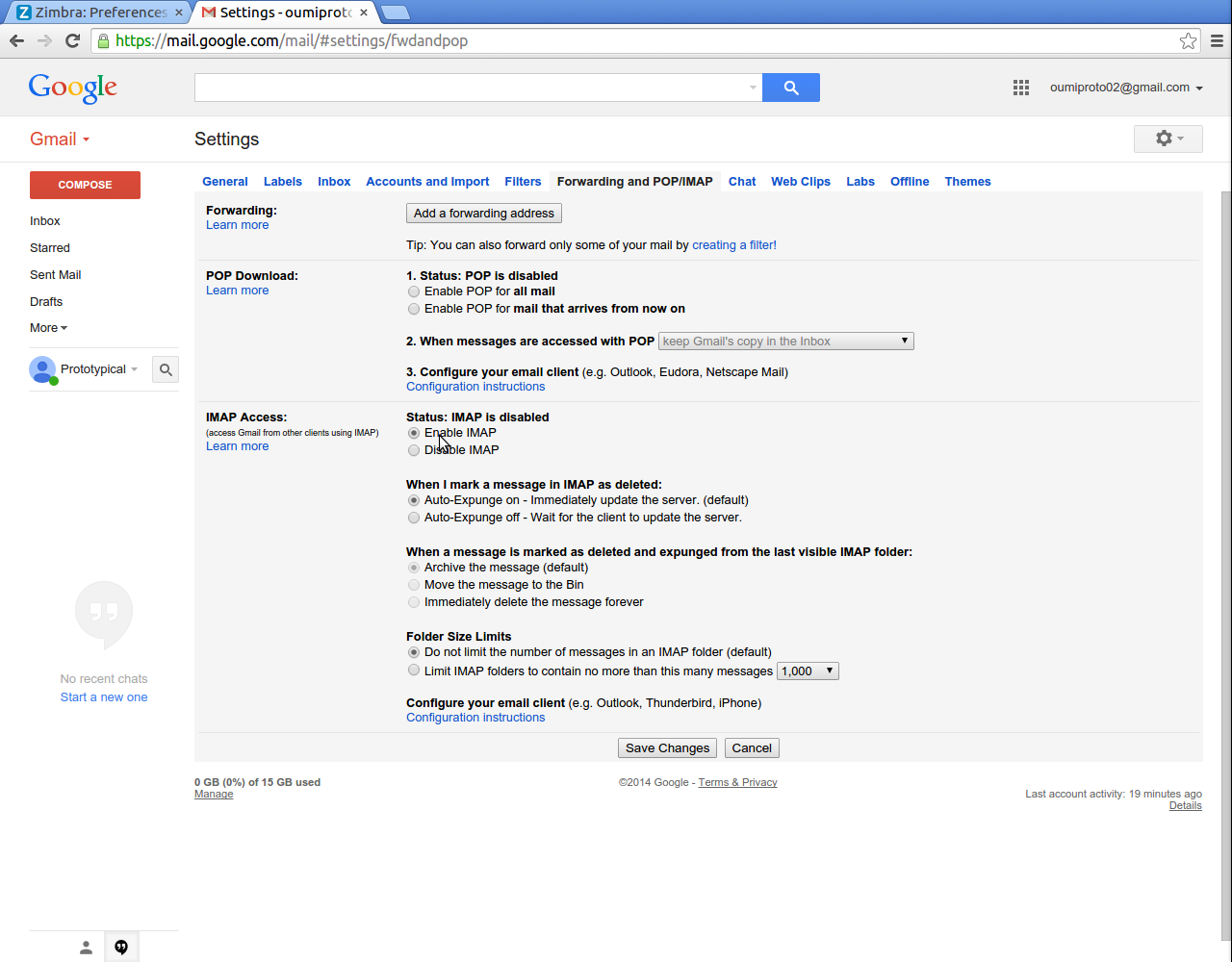Open Learn more under POP Download
The height and width of the screenshot is (962, 1232).
coord(237,291)
